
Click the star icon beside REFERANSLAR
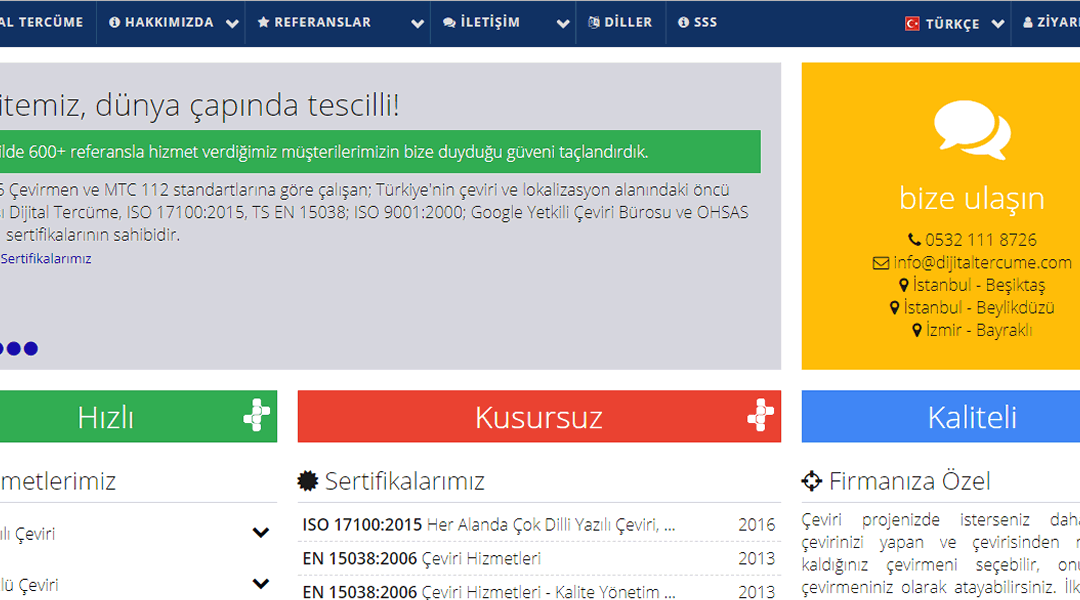pos(263,23)
